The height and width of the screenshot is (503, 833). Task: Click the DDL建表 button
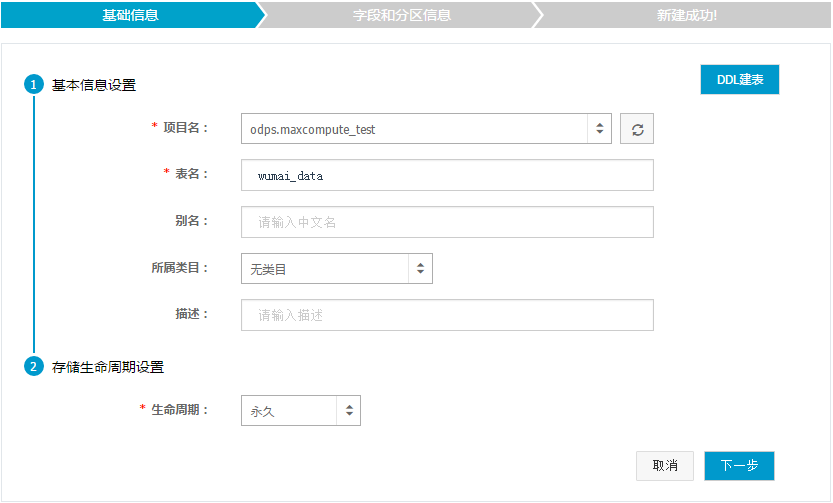740,80
